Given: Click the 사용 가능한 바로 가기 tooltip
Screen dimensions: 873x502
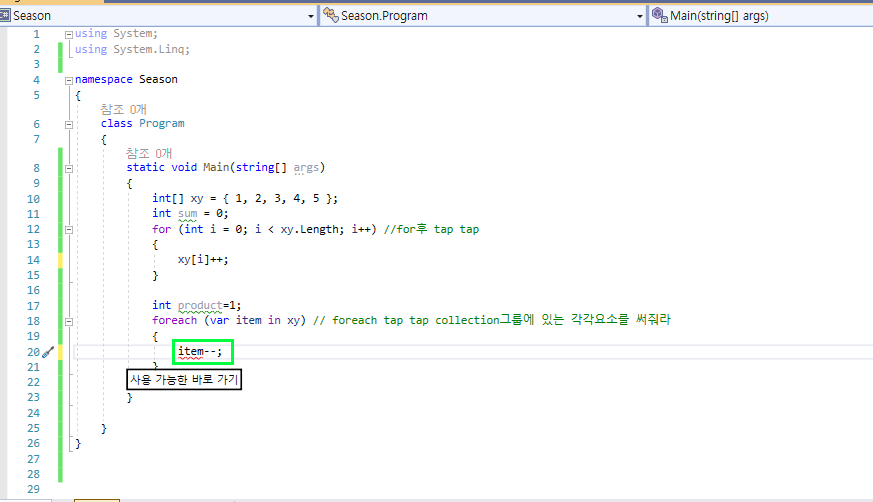Looking at the screenshot, I should 184,380.
